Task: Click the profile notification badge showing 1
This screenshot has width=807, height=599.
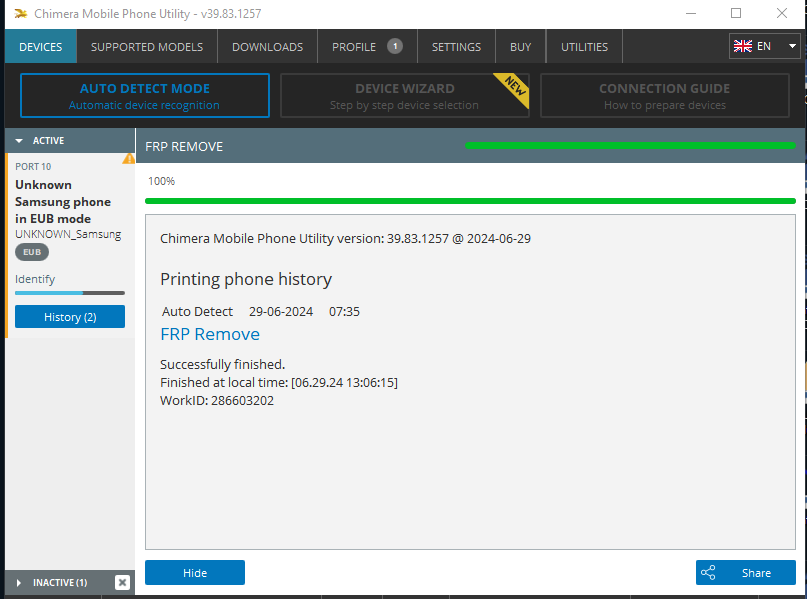Action: click(x=395, y=46)
